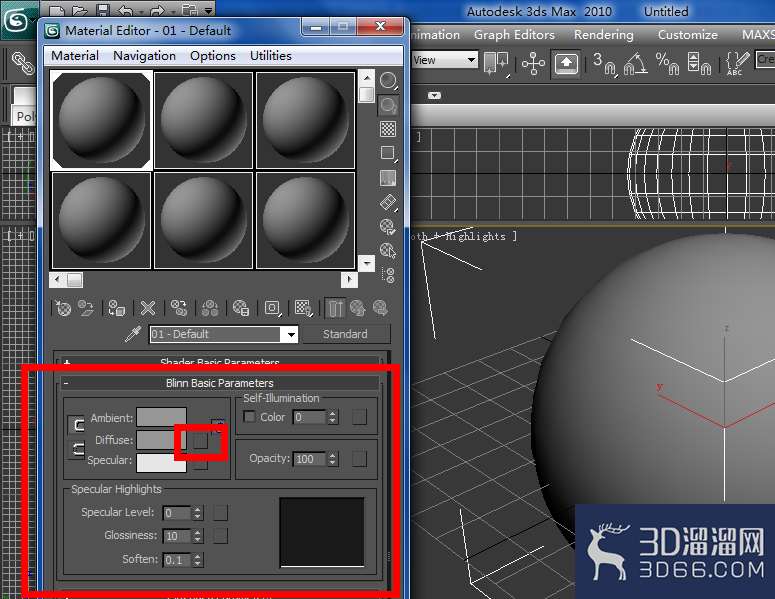Open Video Color Check tool
The image size is (775, 599).
pos(388,177)
